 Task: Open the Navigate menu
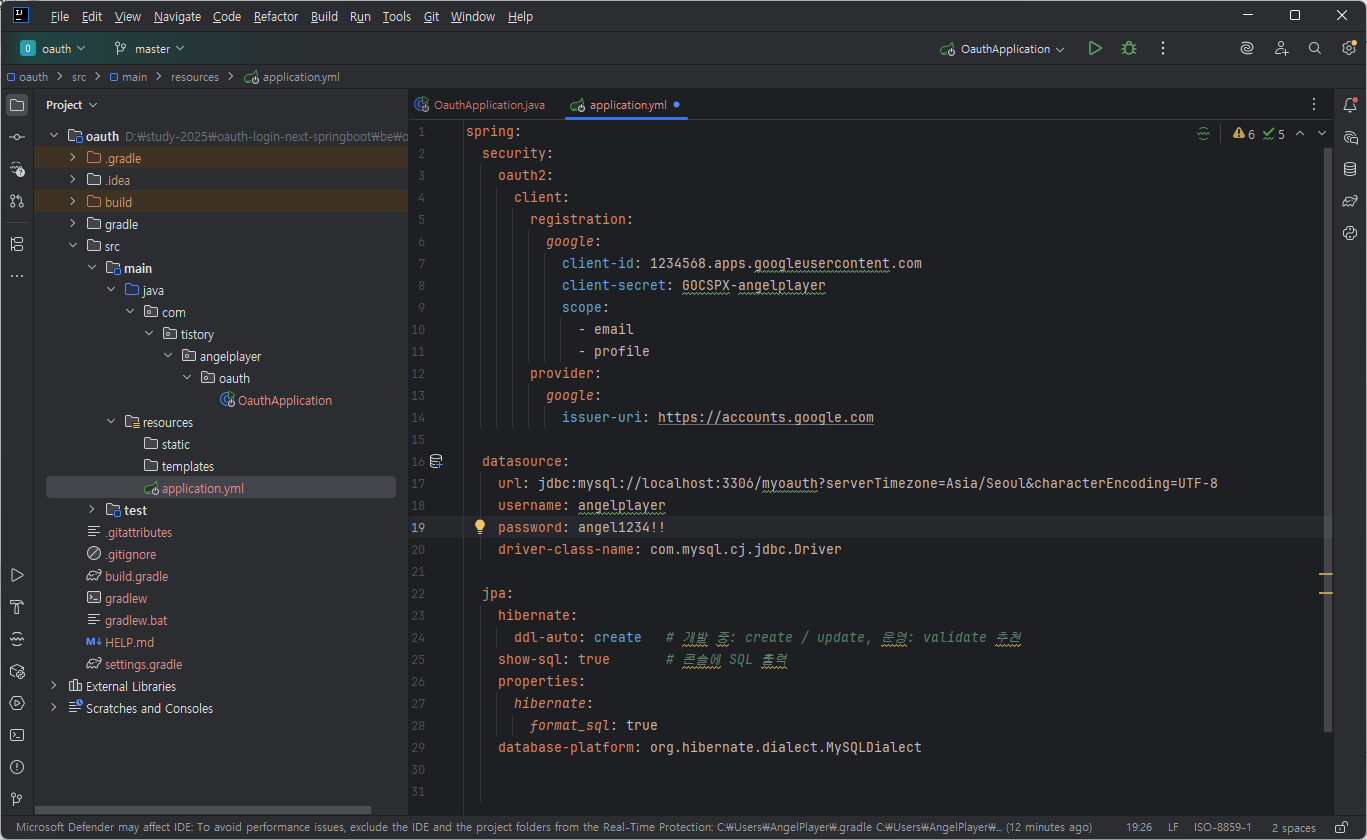pyautogui.click(x=177, y=17)
